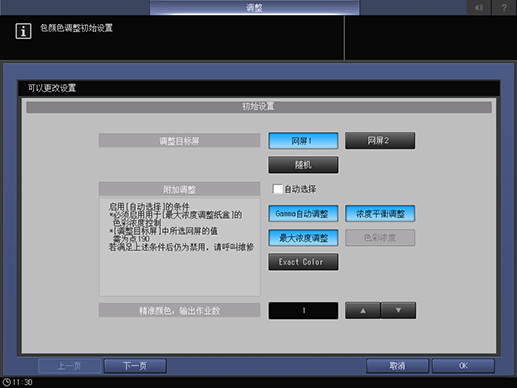Confirm settings with OK button
Viewport: 517px width, 388px height.
click(x=463, y=366)
